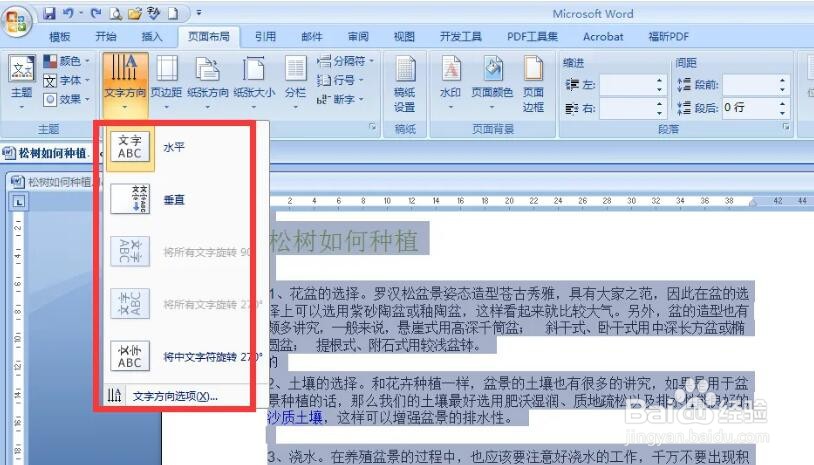The image size is (814, 465).
Task: Undo the last action
Action: tap(68, 13)
